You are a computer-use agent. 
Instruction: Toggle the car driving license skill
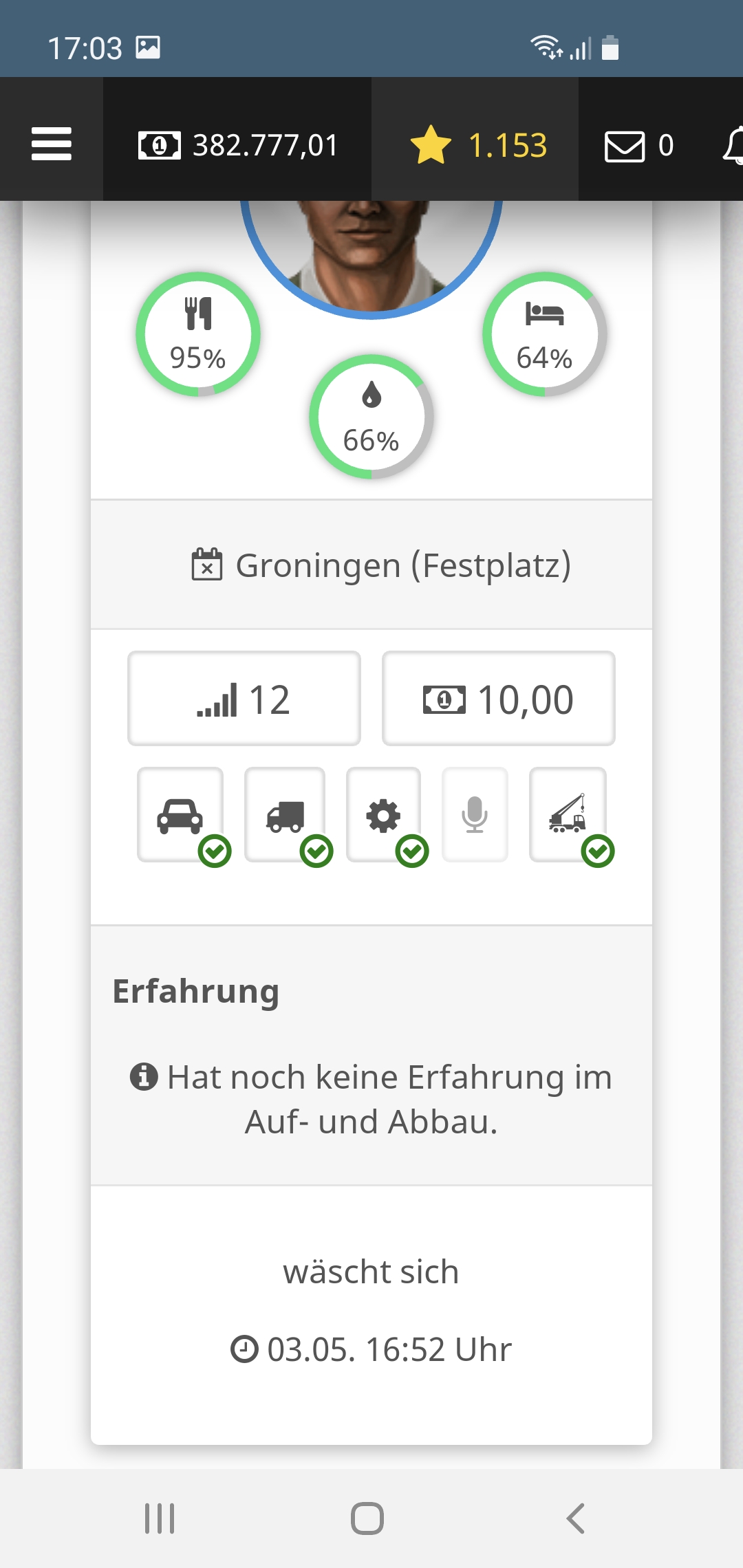coord(180,814)
